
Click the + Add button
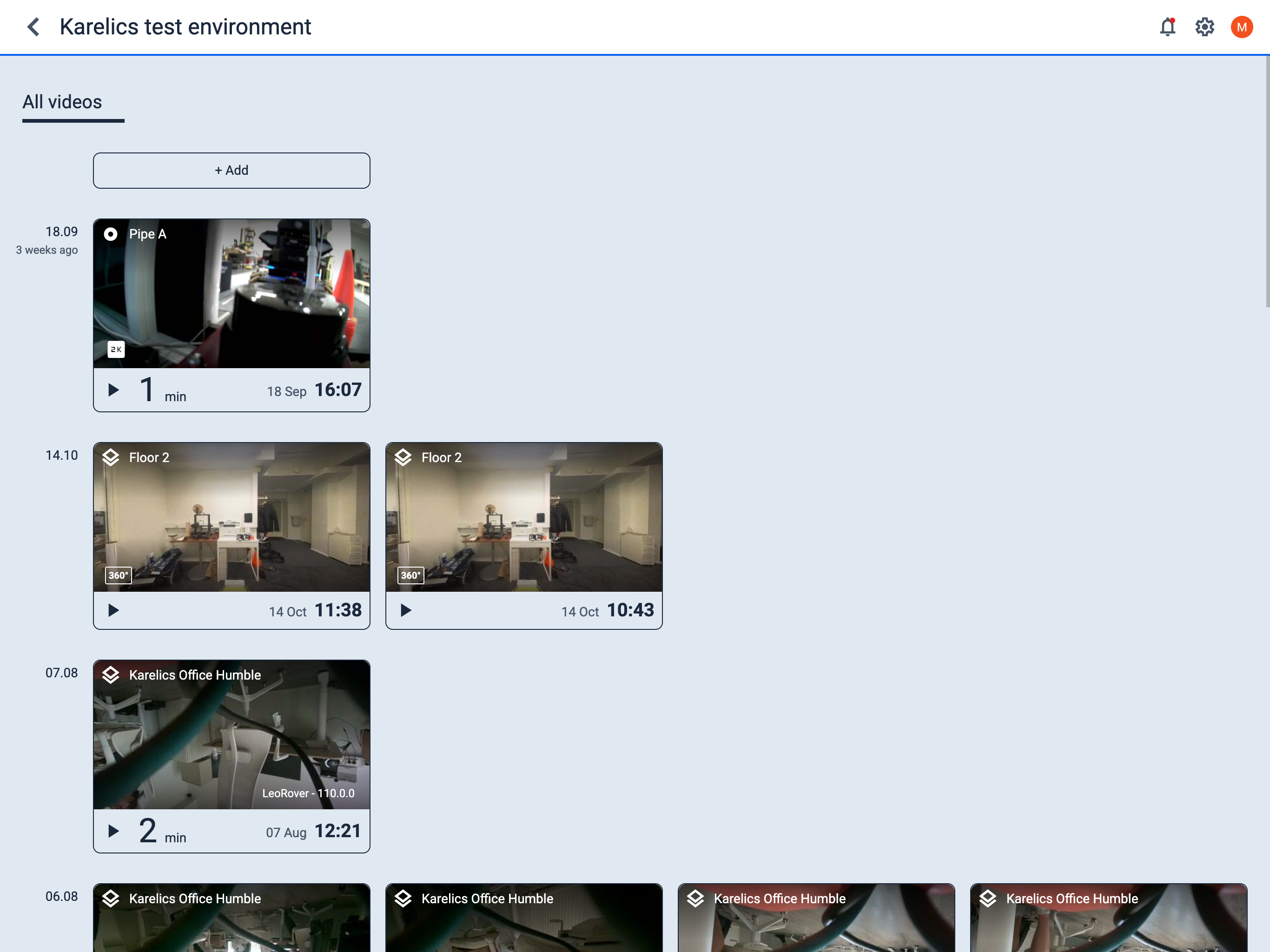click(232, 170)
